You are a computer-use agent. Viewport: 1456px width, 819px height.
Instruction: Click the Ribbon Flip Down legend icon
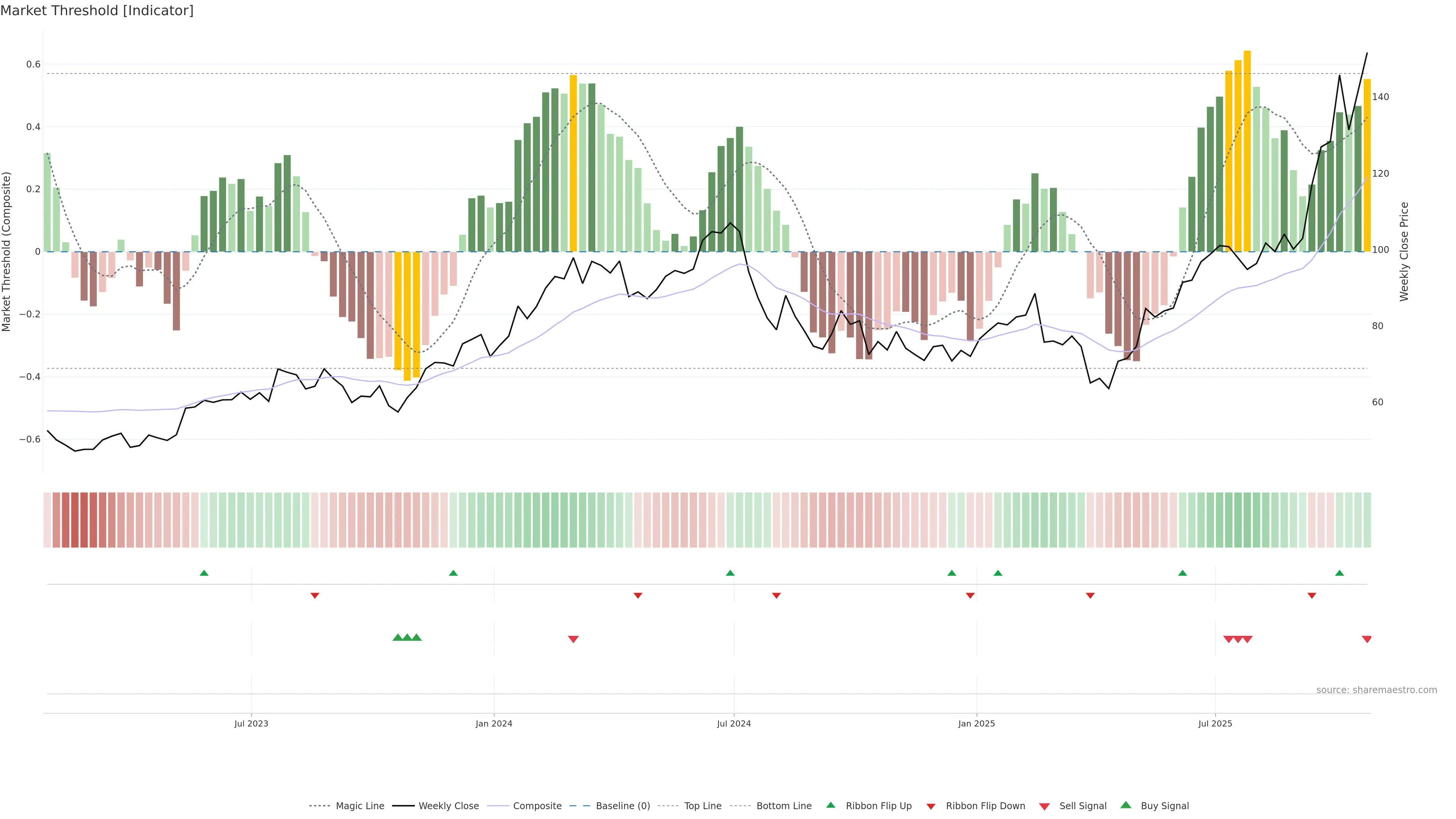click(931, 806)
